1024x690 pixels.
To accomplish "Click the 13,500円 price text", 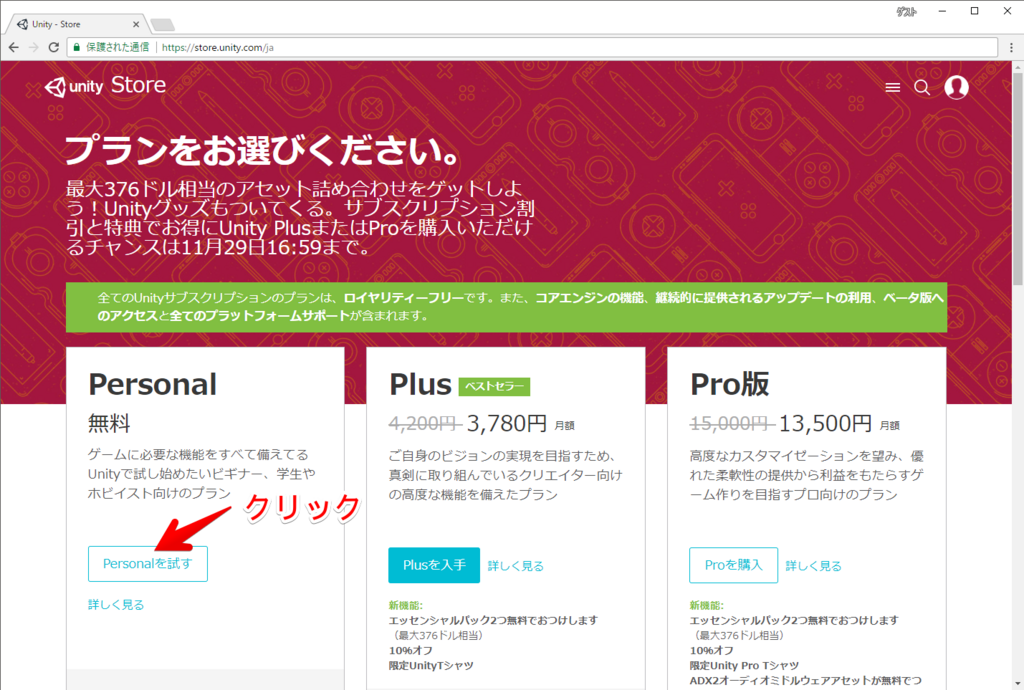I will pyautogui.click(x=825, y=423).
